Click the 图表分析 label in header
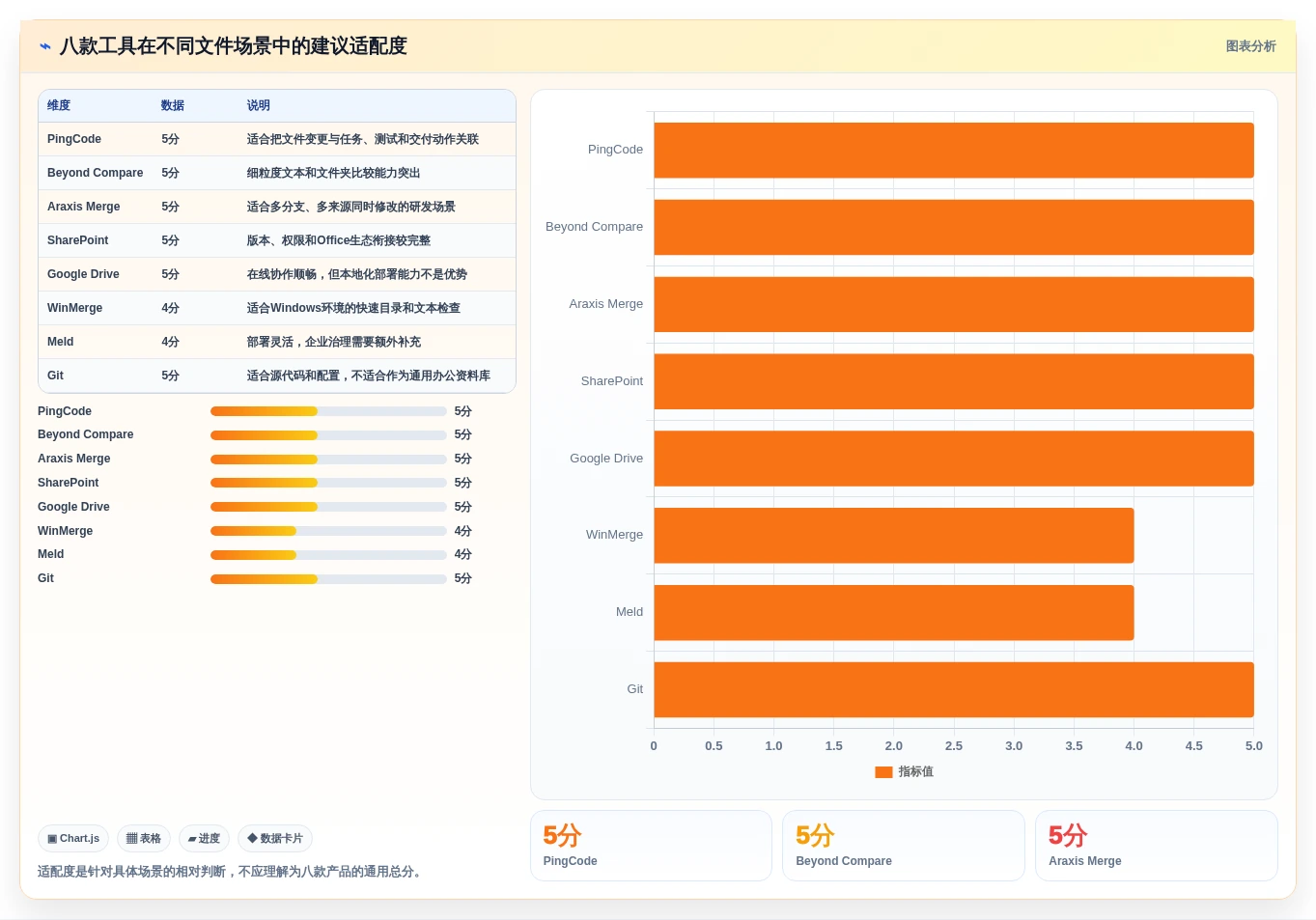The height and width of the screenshot is (920, 1316). click(x=1250, y=46)
